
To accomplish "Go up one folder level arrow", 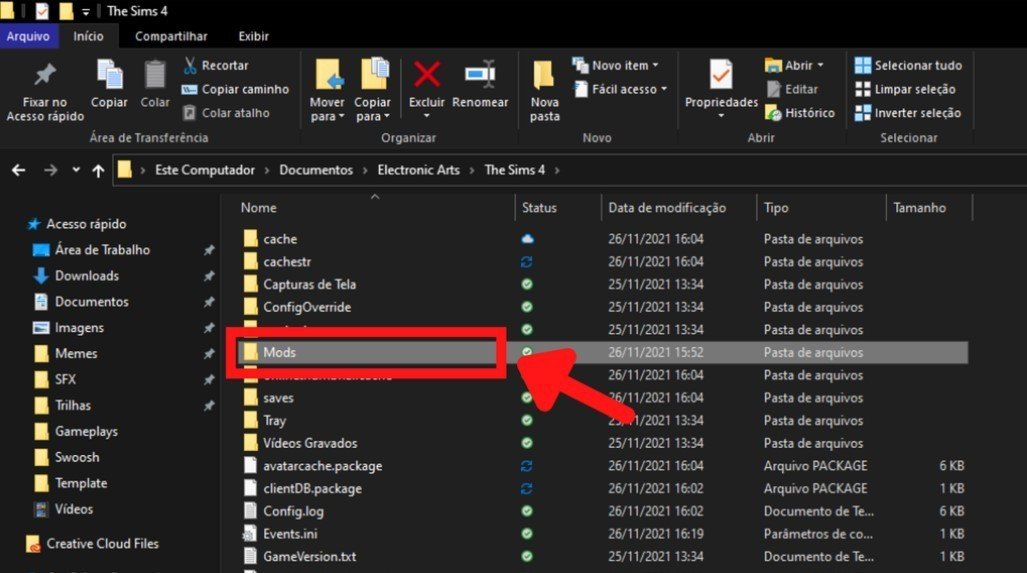I will 98,170.
